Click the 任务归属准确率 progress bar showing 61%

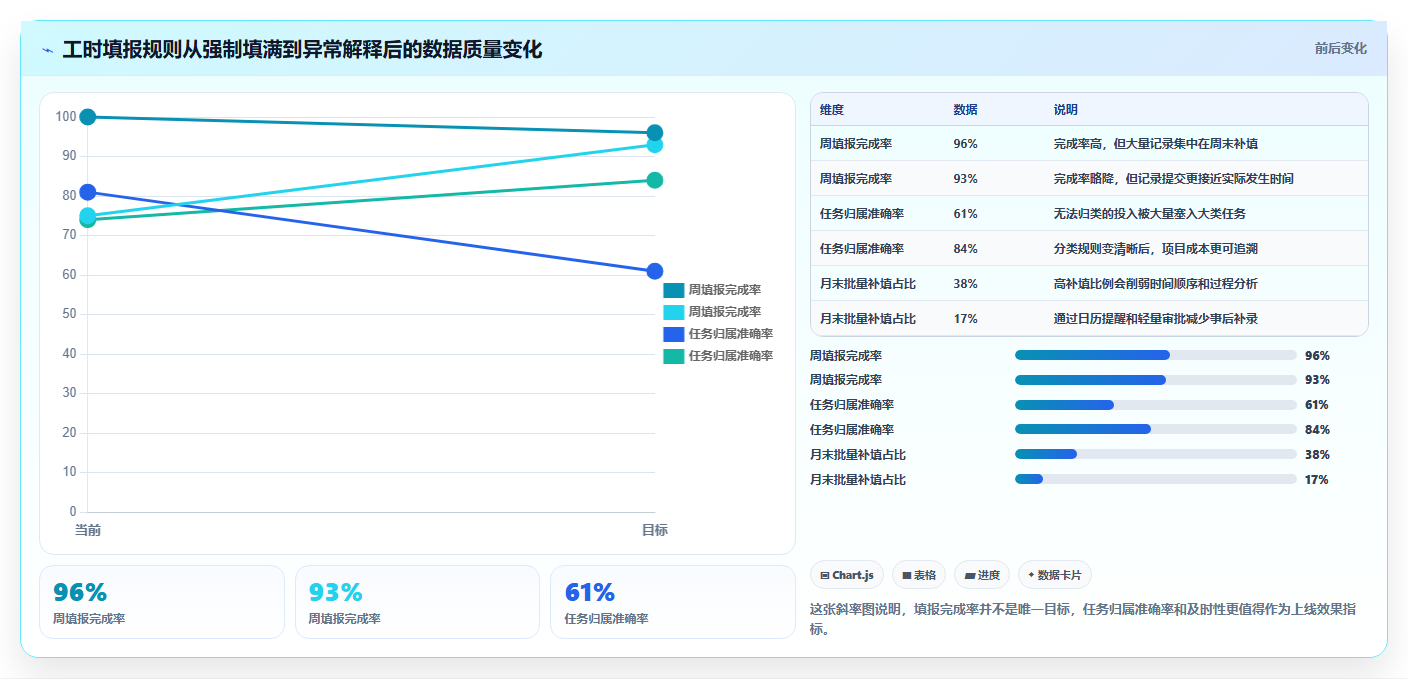click(x=1155, y=405)
